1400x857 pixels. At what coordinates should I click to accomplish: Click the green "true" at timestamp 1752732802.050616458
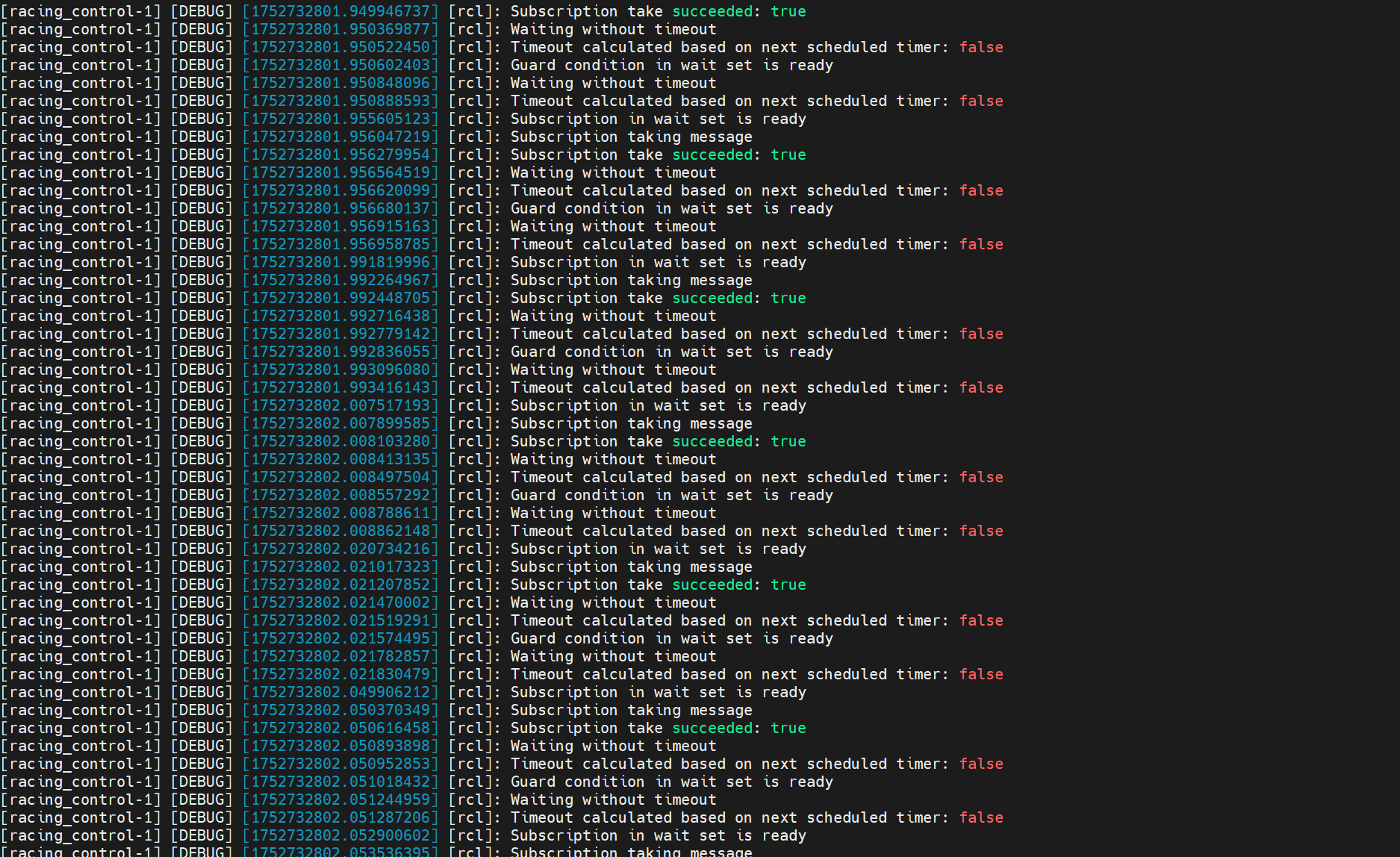click(x=788, y=728)
